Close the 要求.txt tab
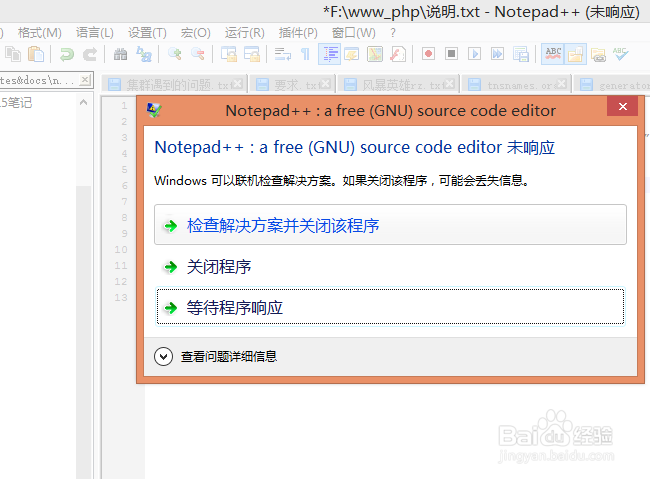Image resolution: width=650 pixels, height=479 pixels. pos(326,84)
